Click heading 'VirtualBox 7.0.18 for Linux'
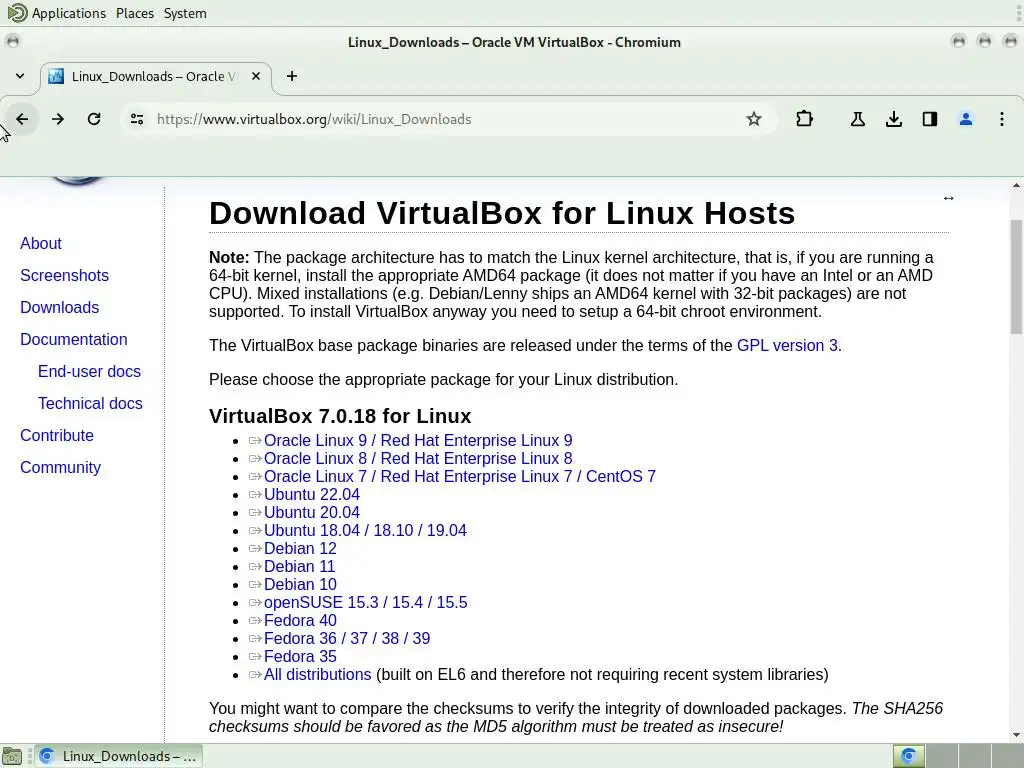The height and width of the screenshot is (768, 1024). pos(340,416)
